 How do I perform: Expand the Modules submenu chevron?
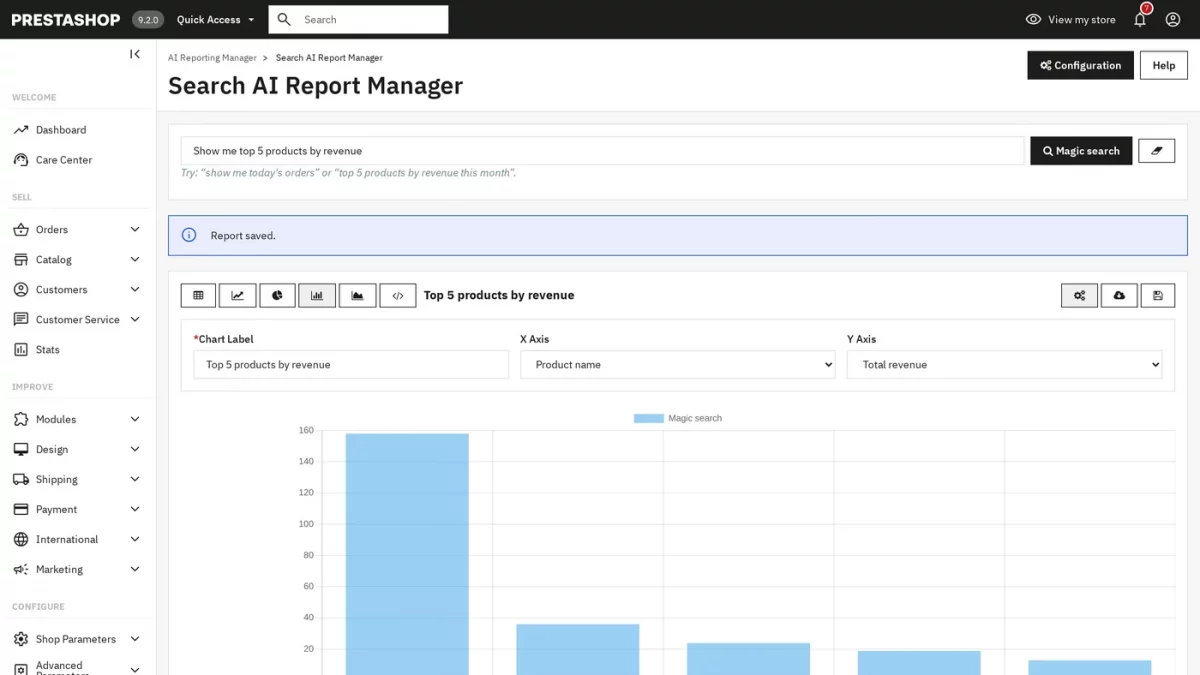(x=135, y=420)
